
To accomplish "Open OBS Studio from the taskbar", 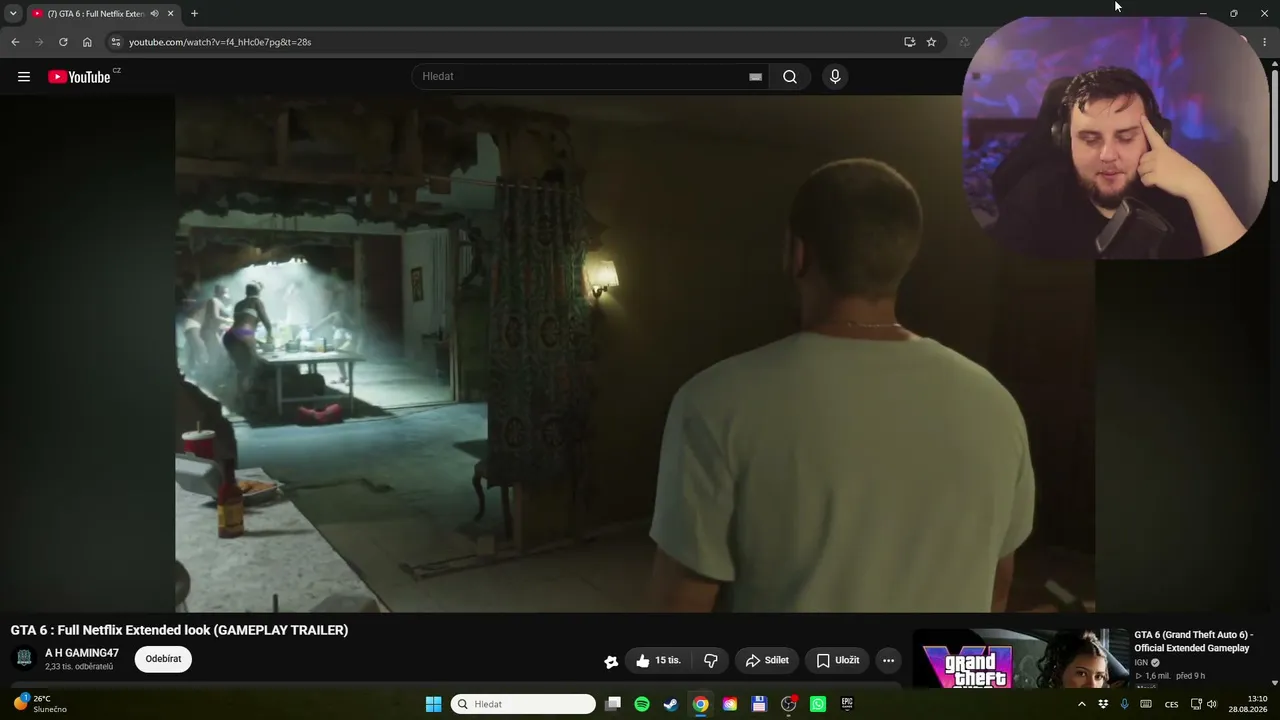I will pyautogui.click(x=789, y=704).
